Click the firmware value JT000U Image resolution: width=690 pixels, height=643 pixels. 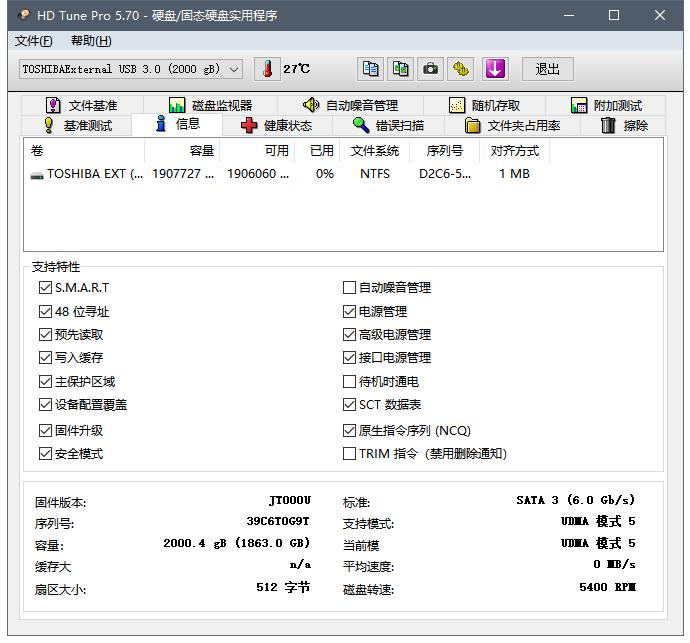pyautogui.click(x=290, y=500)
